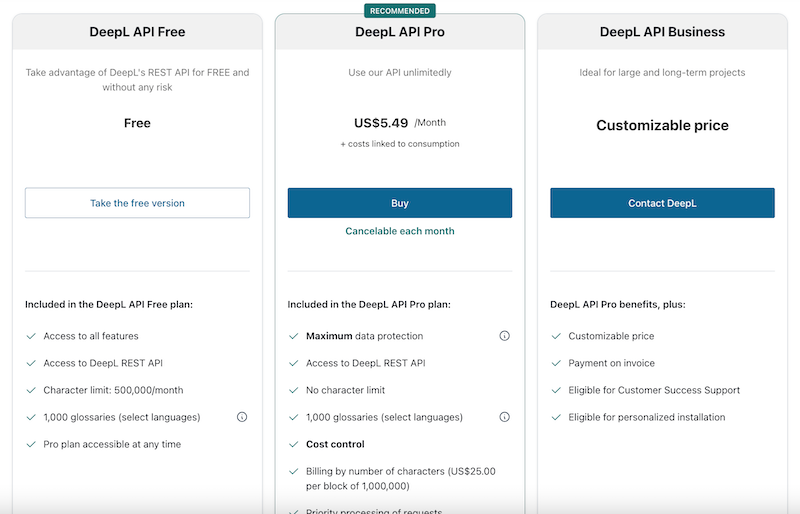Click the 'Free' price text in Free plan
Viewport: 800px width, 514px height.
[137, 123]
